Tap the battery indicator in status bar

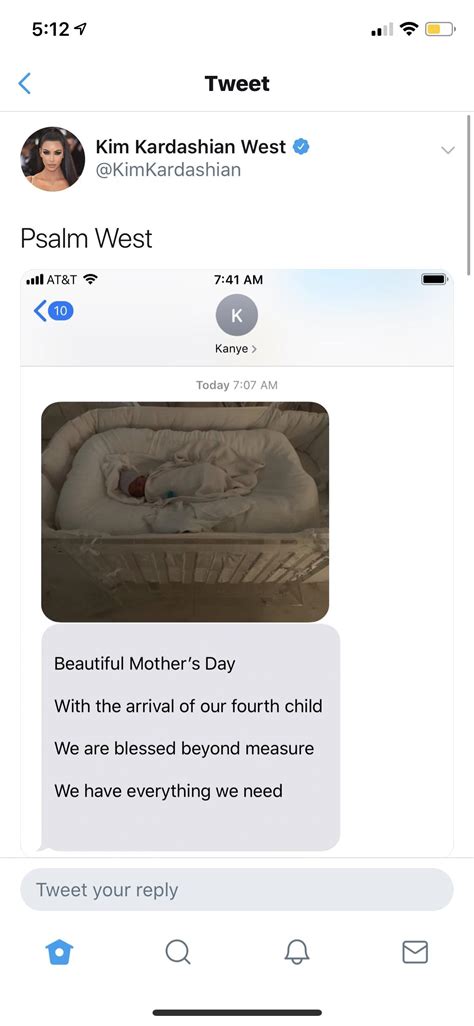click(440, 29)
